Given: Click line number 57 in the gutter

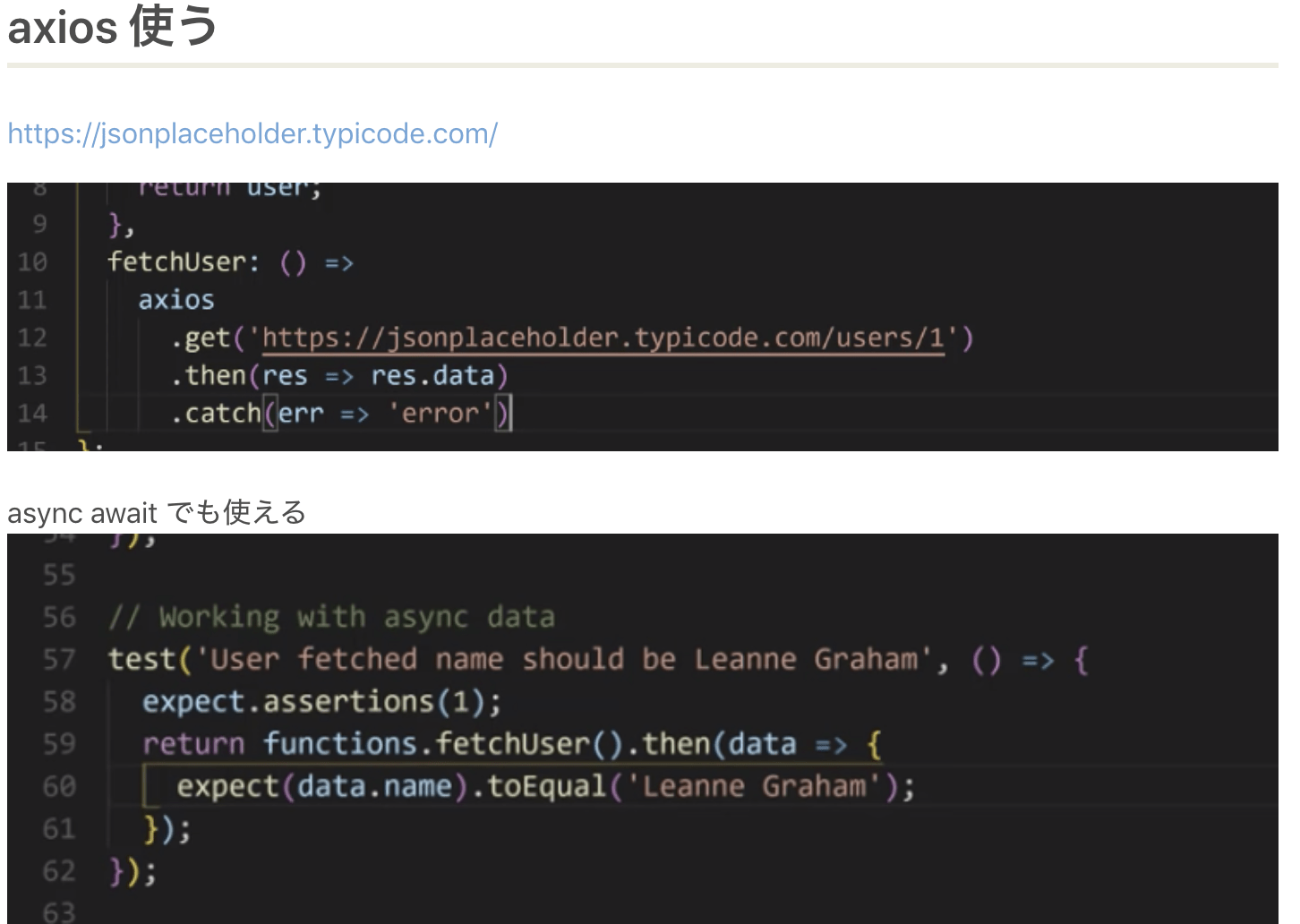Looking at the screenshot, I should point(59,660).
